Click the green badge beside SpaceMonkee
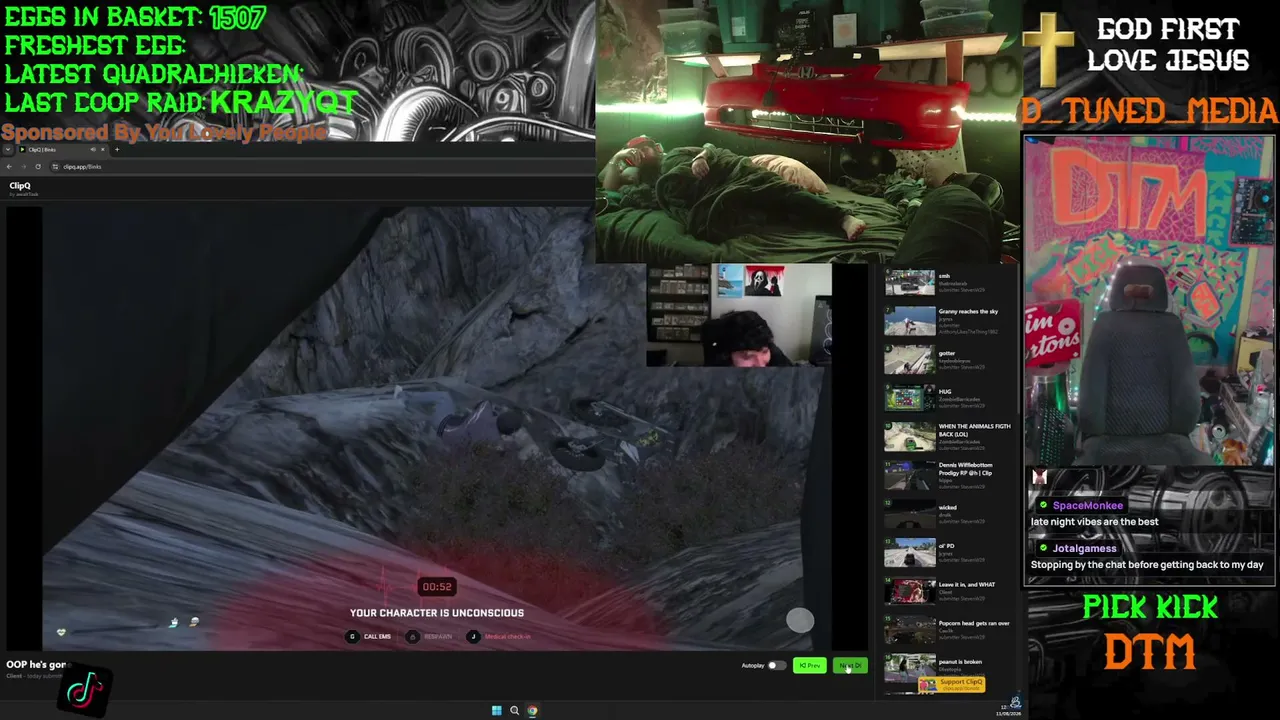1280x720 pixels. click(1044, 506)
